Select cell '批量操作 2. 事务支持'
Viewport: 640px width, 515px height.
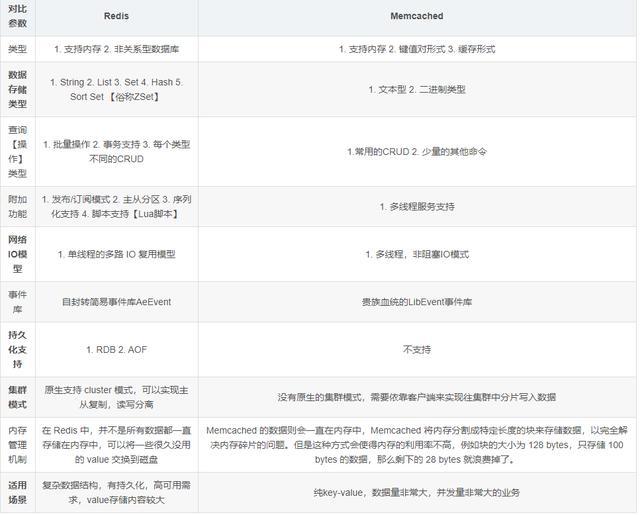[x=116, y=152]
